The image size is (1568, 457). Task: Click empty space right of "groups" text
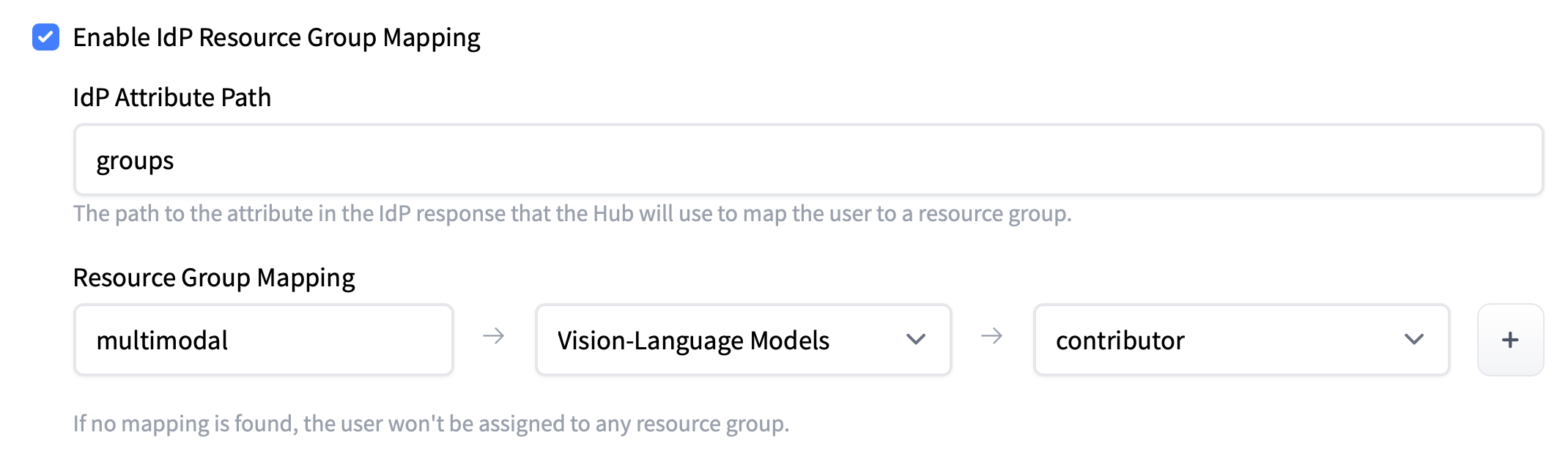coord(879,160)
